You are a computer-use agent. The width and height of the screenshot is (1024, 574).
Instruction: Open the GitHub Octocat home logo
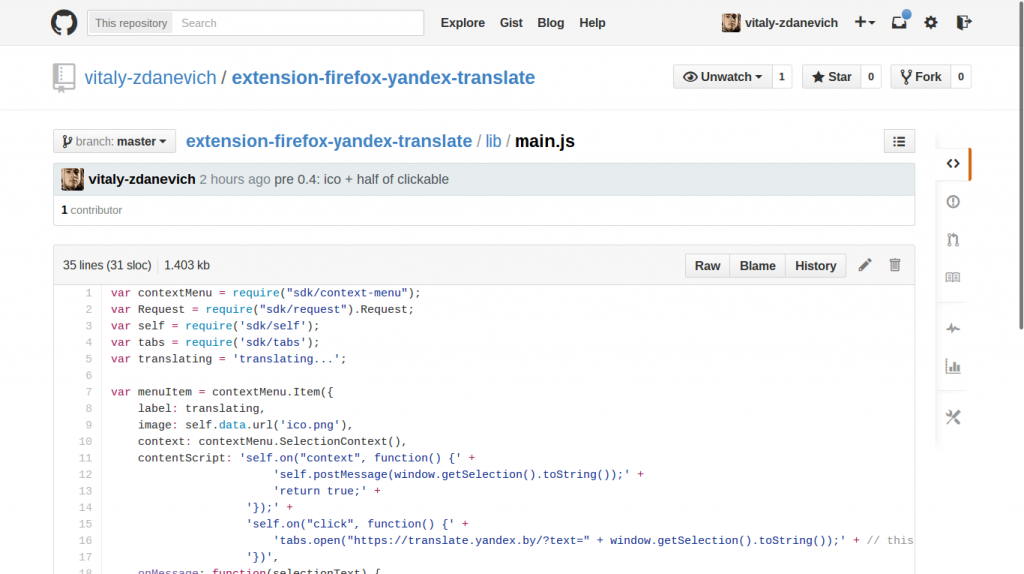(x=64, y=23)
